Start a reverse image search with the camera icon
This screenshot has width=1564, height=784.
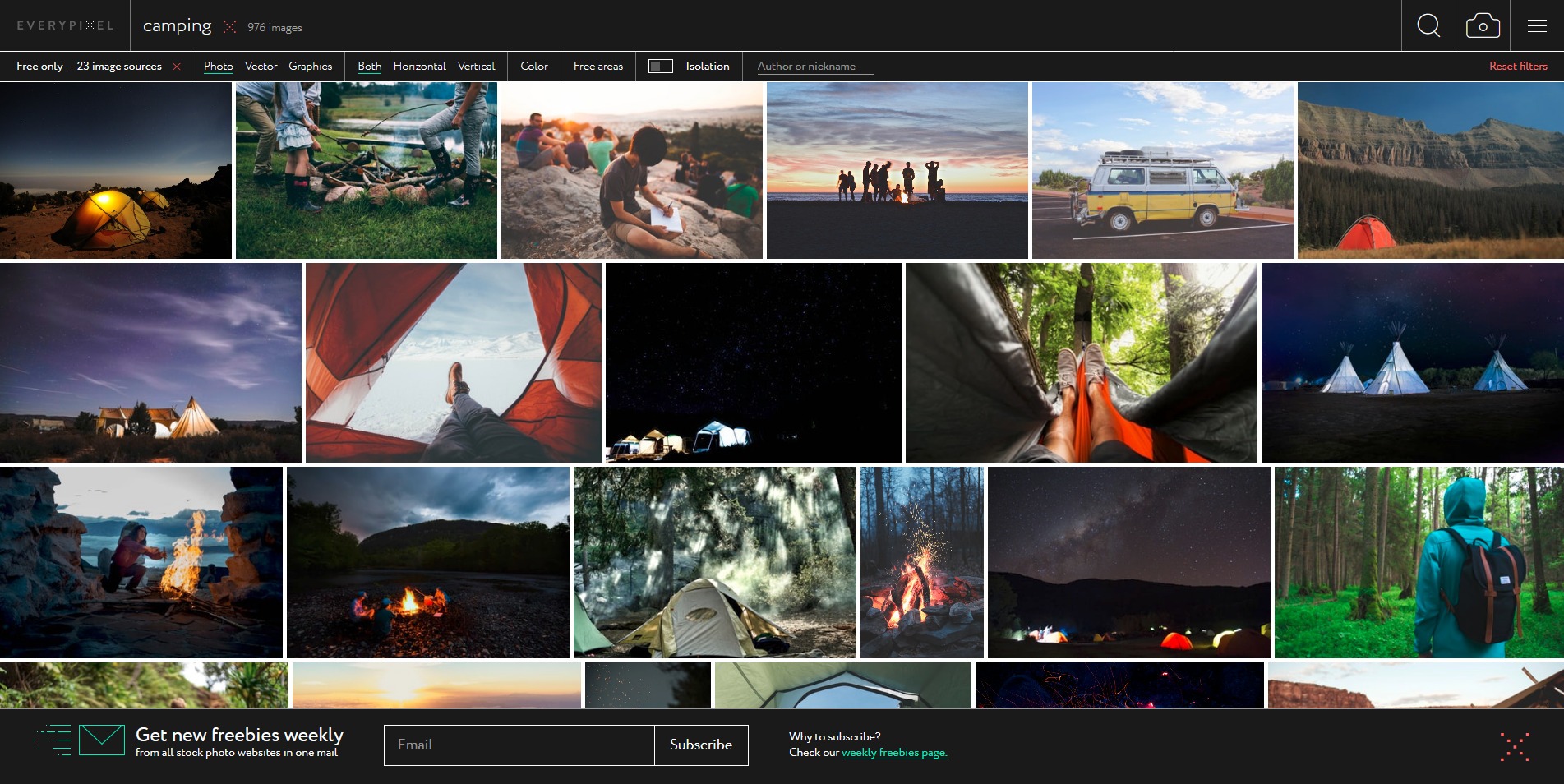(x=1483, y=25)
